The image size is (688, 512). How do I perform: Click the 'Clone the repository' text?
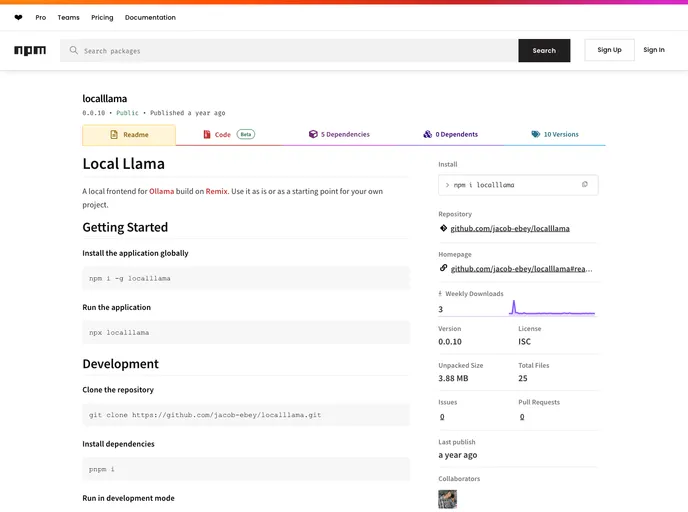click(x=118, y=390)
